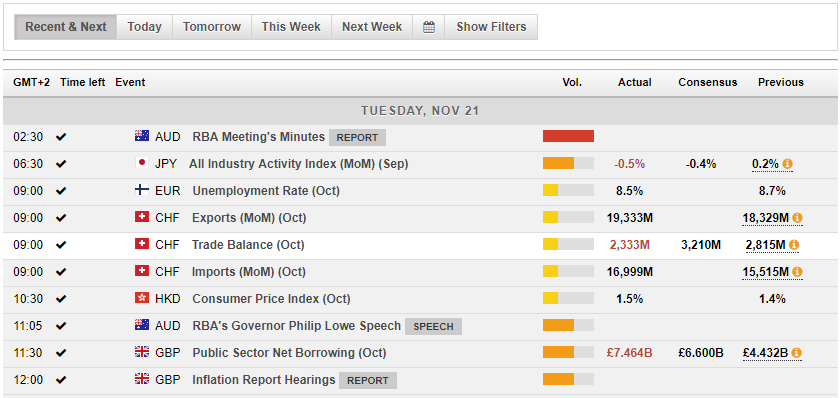The width and height of the screenshot is (840, 398).
Task: Click the info icon next to 18,329M
Action: pos(797,218)
